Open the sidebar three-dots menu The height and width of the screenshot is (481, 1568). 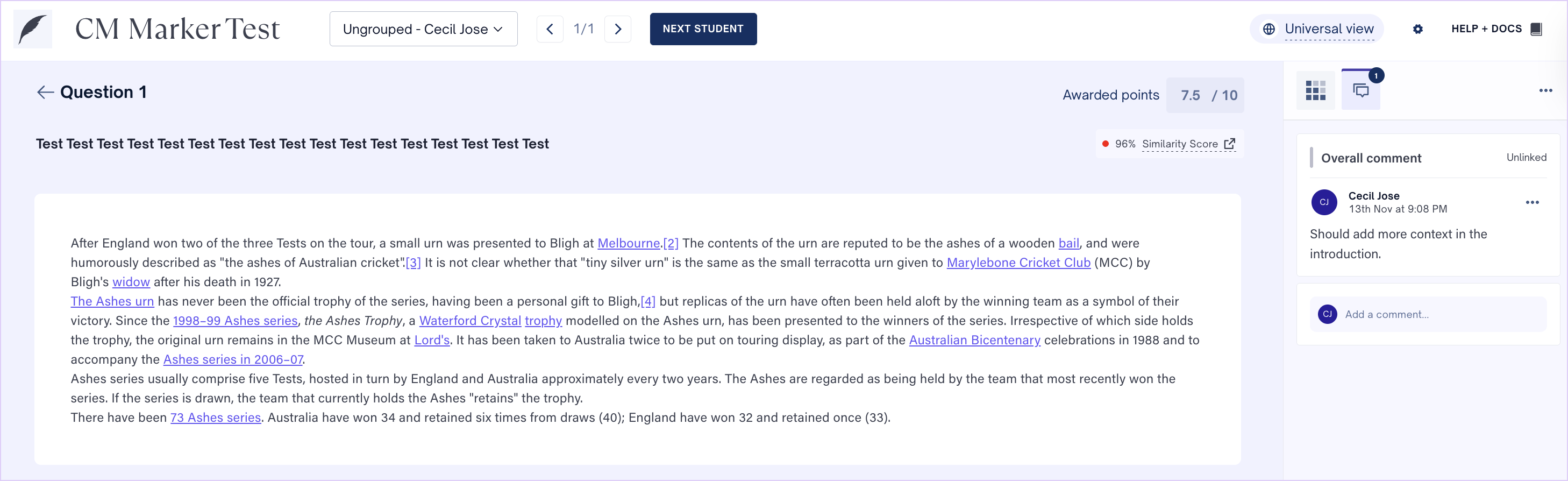pos(1545,91)
